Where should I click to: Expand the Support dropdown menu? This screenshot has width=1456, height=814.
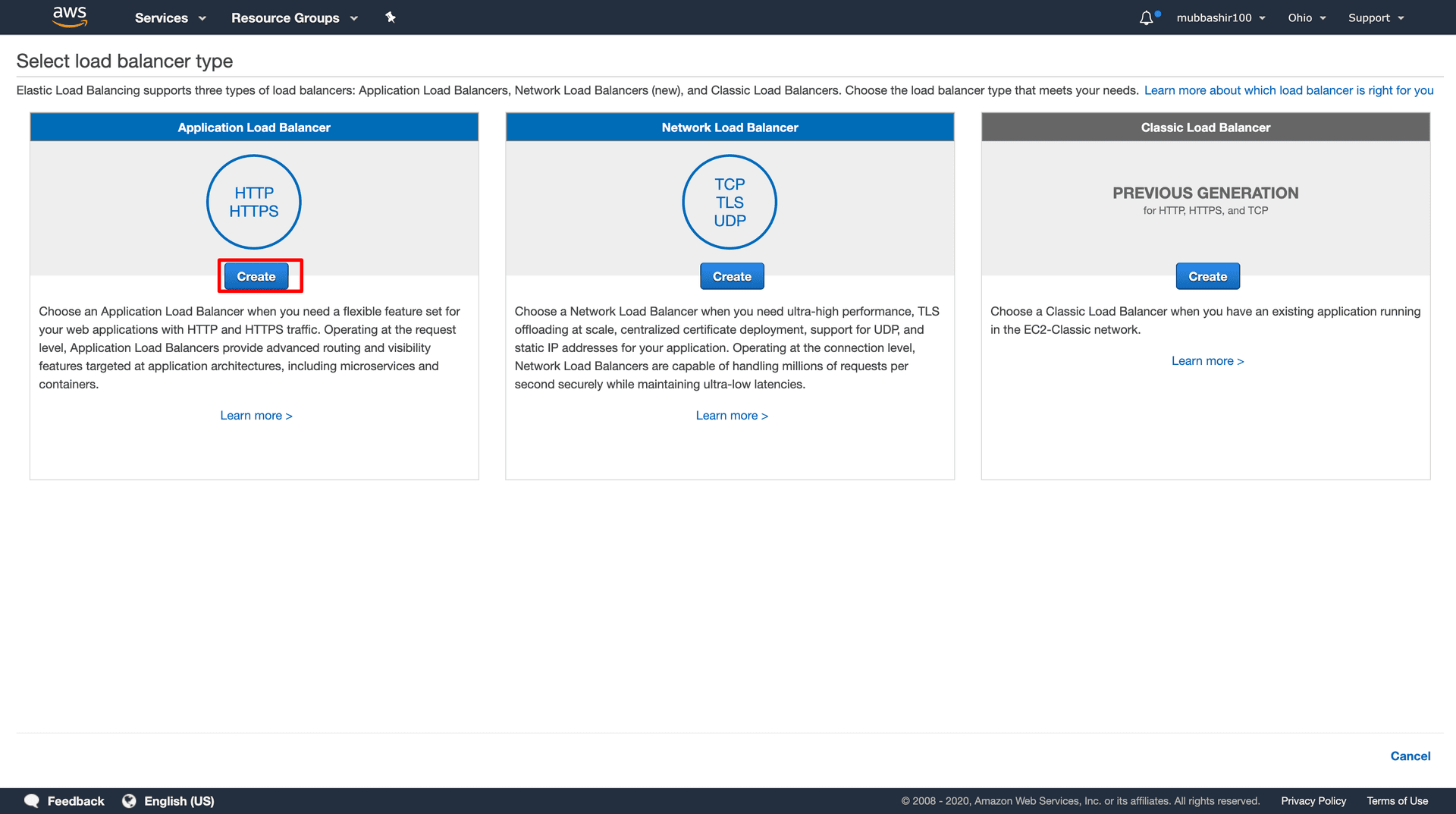click(x=1376, y=17)
